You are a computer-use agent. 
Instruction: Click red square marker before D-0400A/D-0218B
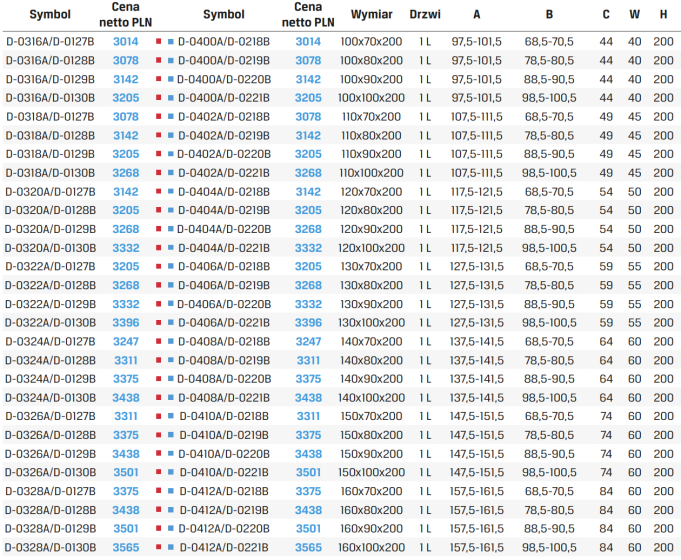[x=159, y=41]
